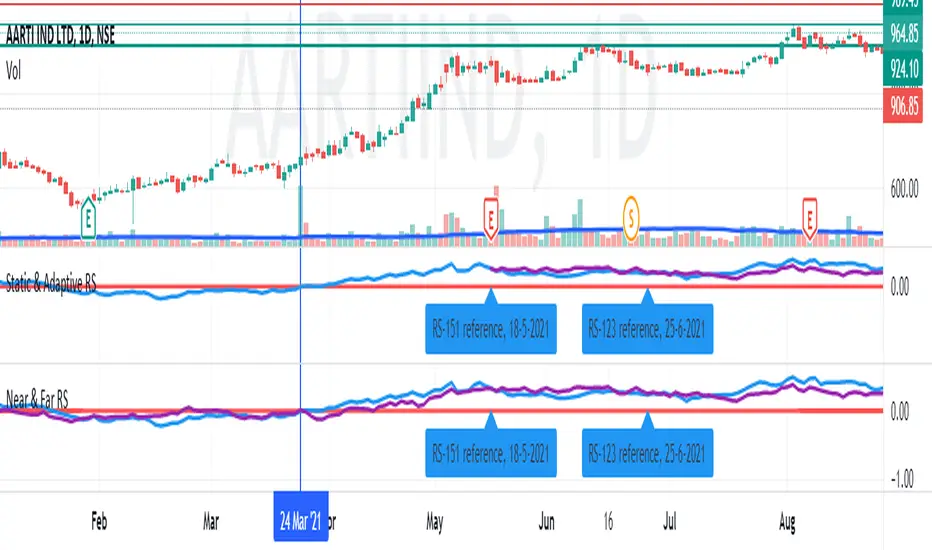Click the Jun label on time axis
The height and width of the screenshot is (550, 932).
point(546,522)
